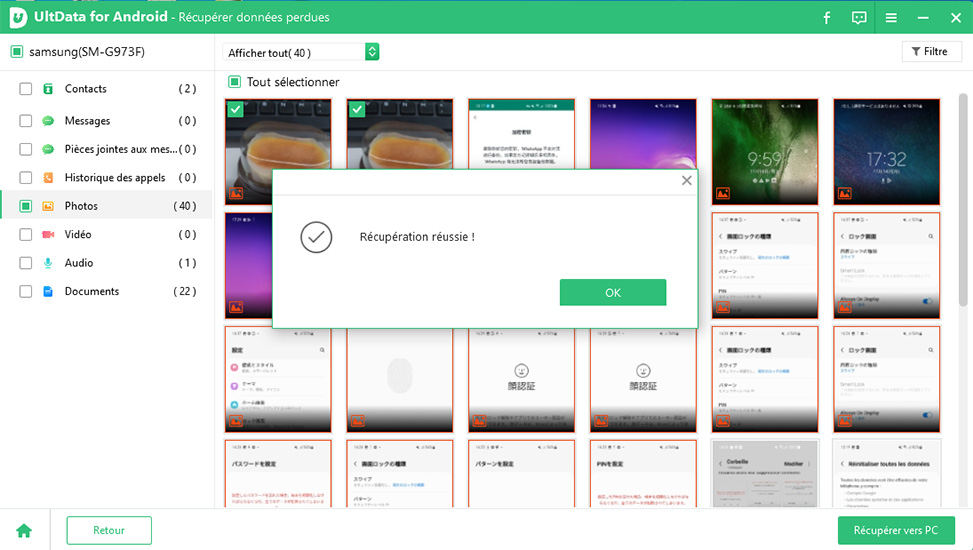Click the image icon on 9:59 thumbnail
The height and width of the screenshot is (550, 973).
coord(723,194)
